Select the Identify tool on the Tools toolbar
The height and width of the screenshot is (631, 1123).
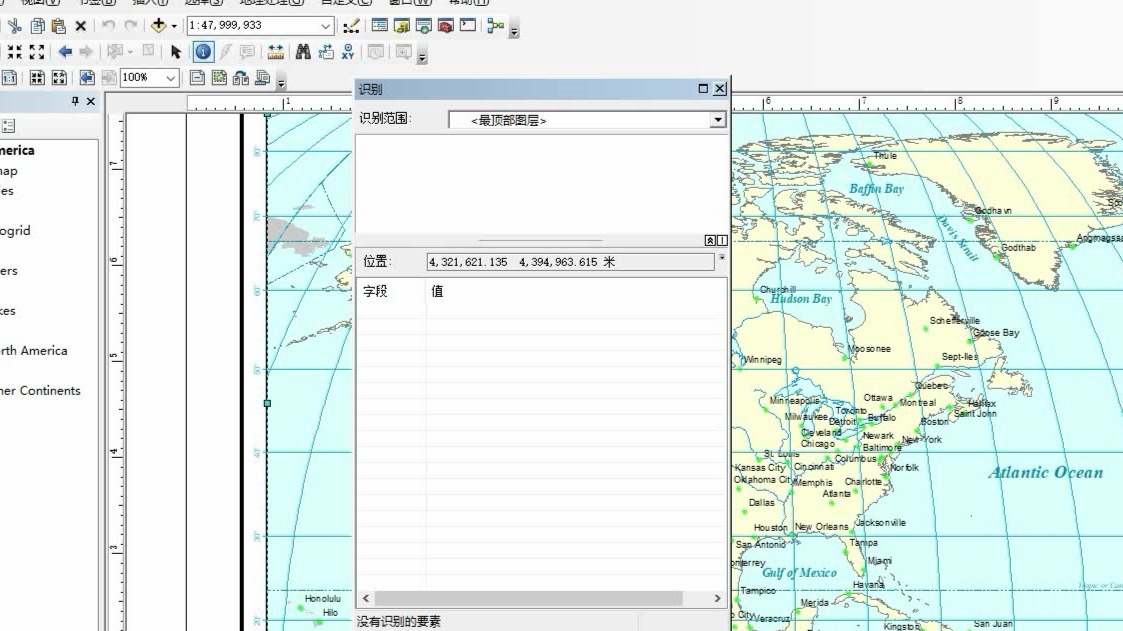coord(204,53)
